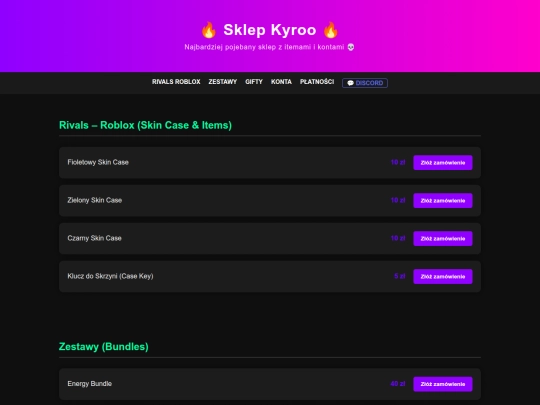Click the Fioletowy Skin Case name

pyautogui.click(x=98, y=162)
